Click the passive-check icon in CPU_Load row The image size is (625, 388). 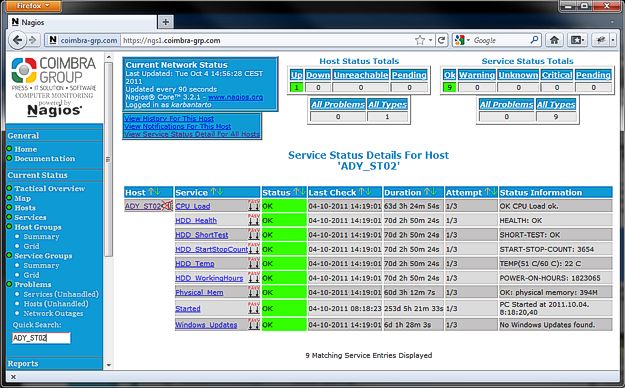pos(254,206)
